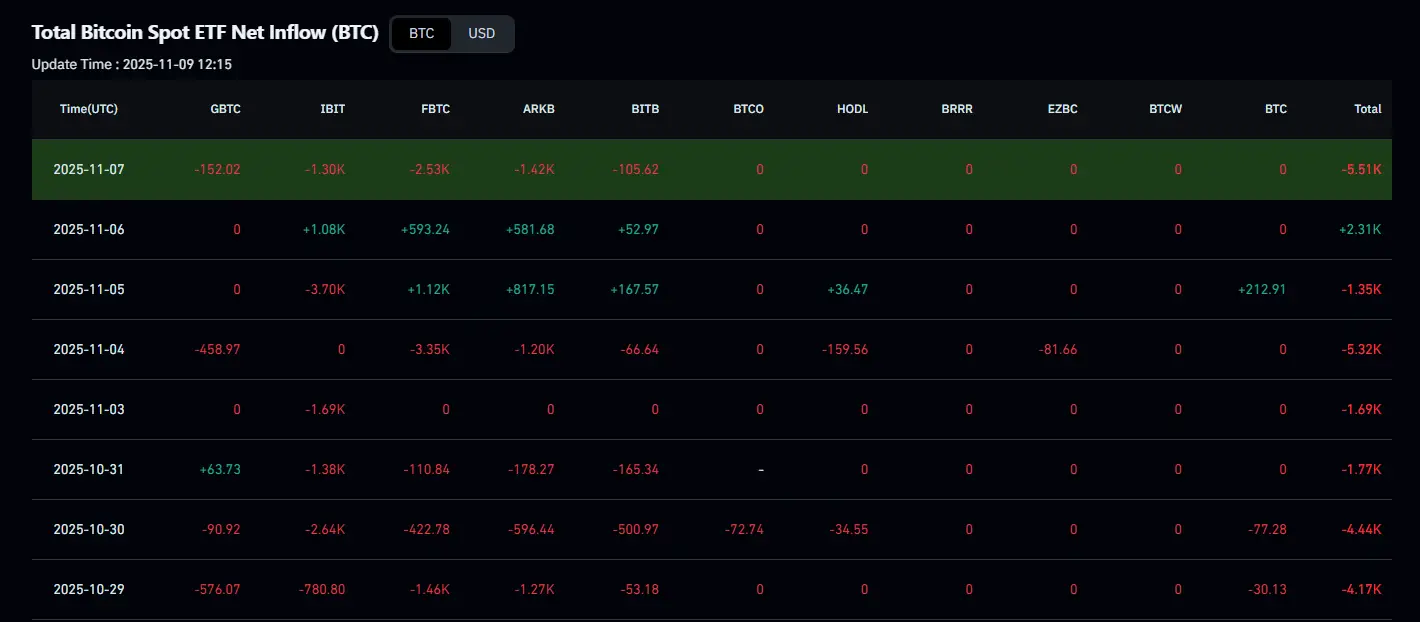The height and width of the screenshot is (622, 1420).
Task: Select the IBIT column header
Action: pyautogui.click(x=332, y=109)
